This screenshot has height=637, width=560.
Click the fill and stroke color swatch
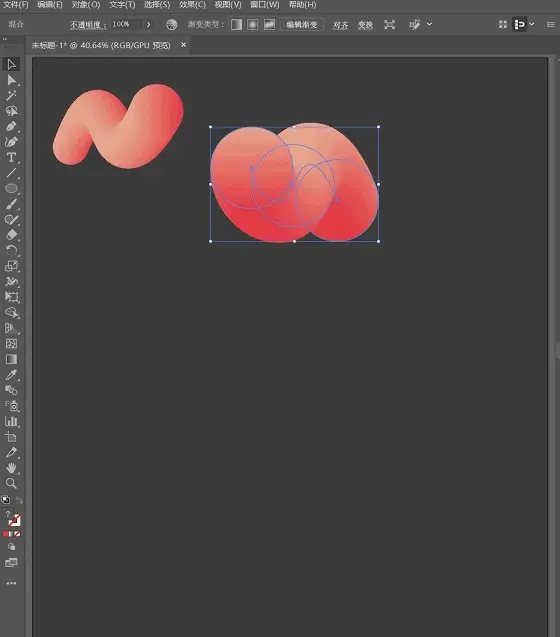[13, 519]
